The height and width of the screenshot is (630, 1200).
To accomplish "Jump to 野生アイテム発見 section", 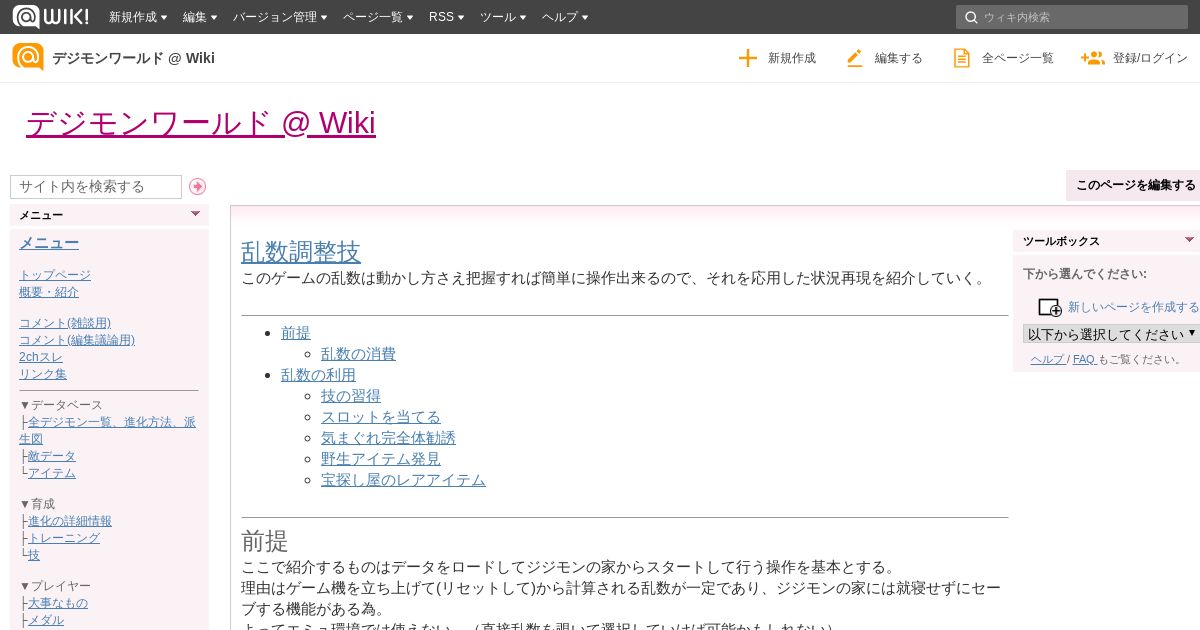I will click(381, 459).
